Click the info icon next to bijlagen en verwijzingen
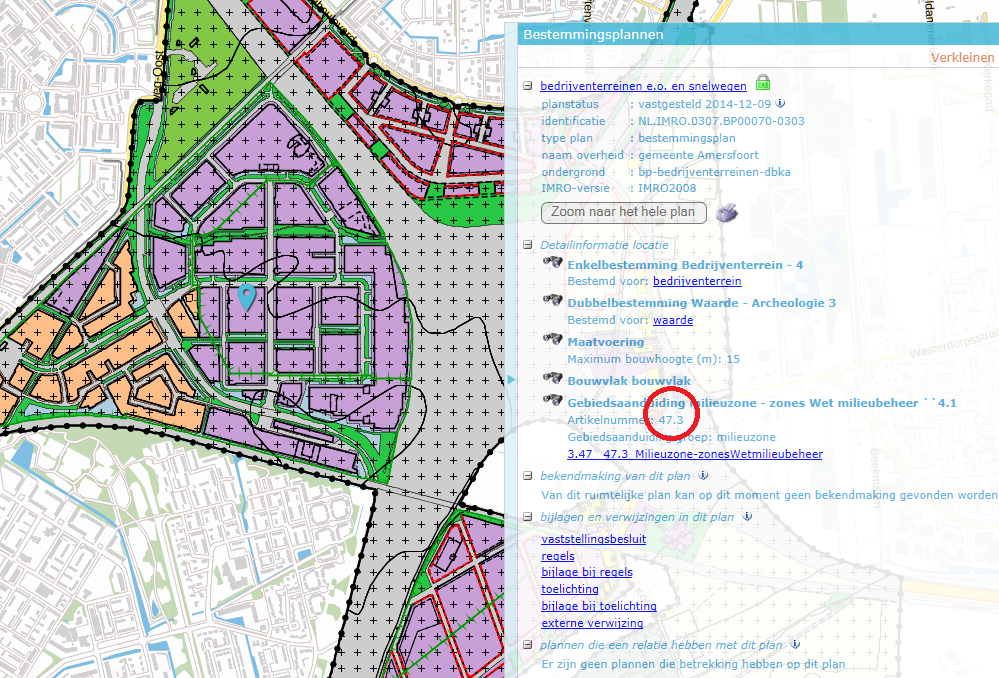The image size is (999, 678). [749, 517]
